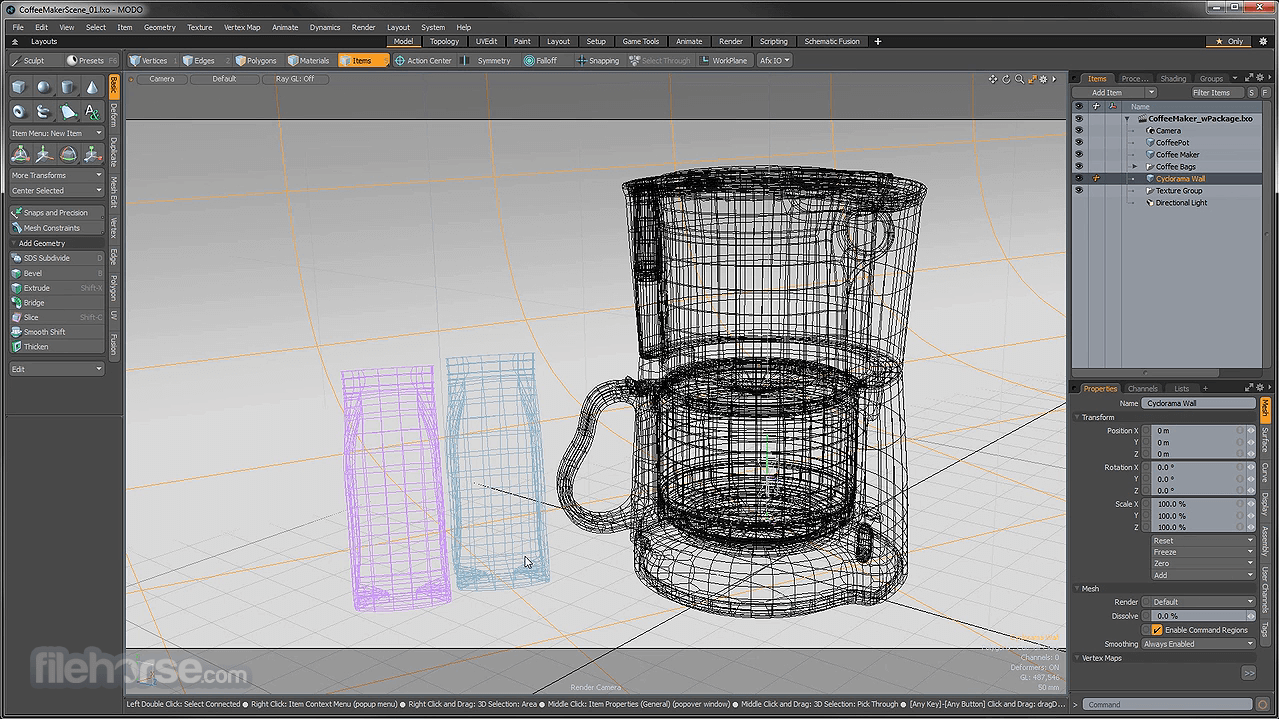Toggle visibility of the Texture Group
Screen dimensions: 1279x719
click(x=1078, y=191)
